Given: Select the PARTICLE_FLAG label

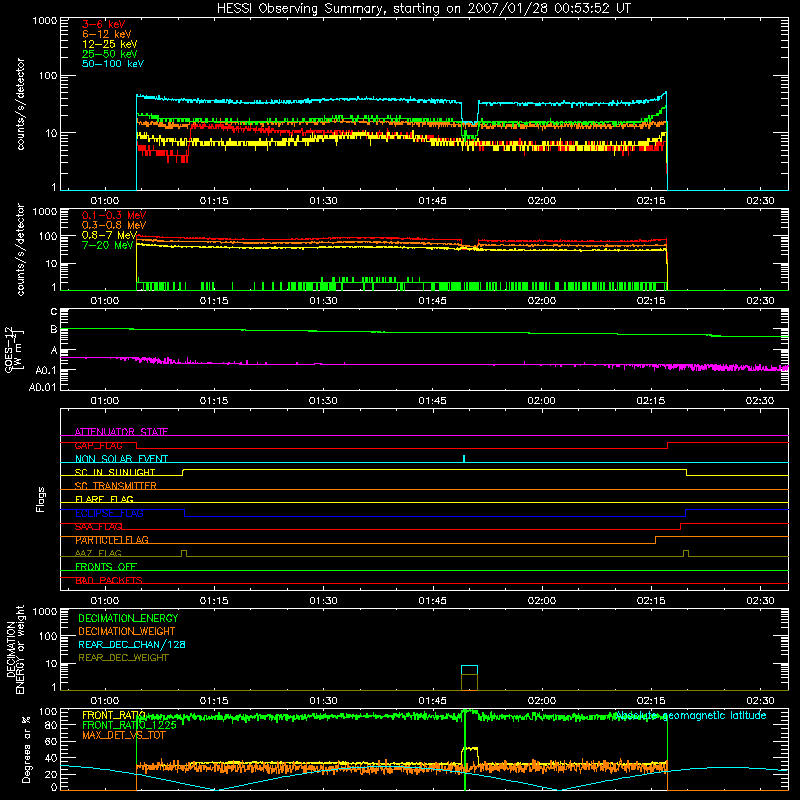Looking at the screenshot, I should 112,540.
